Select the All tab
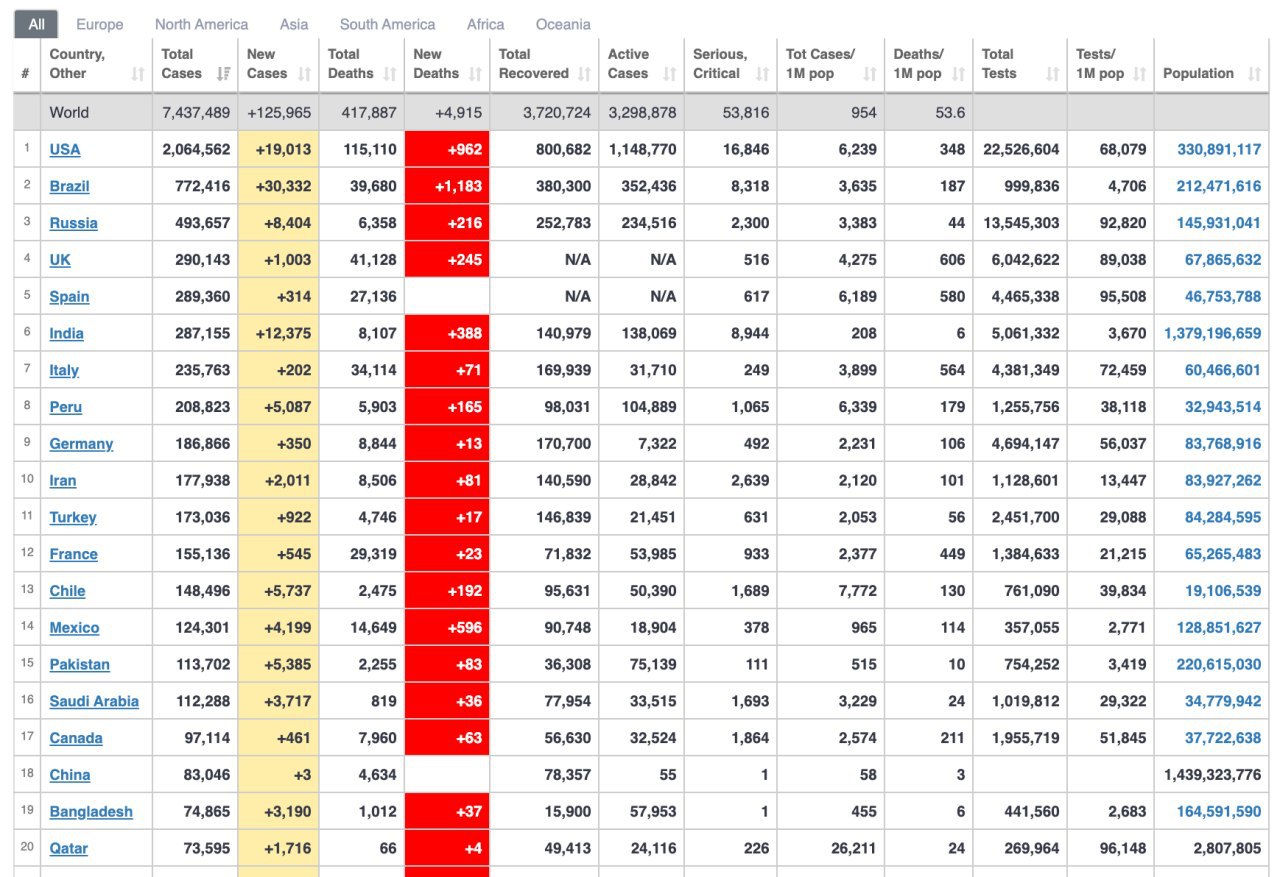1280x877 pixels. (x=36, y=24)
